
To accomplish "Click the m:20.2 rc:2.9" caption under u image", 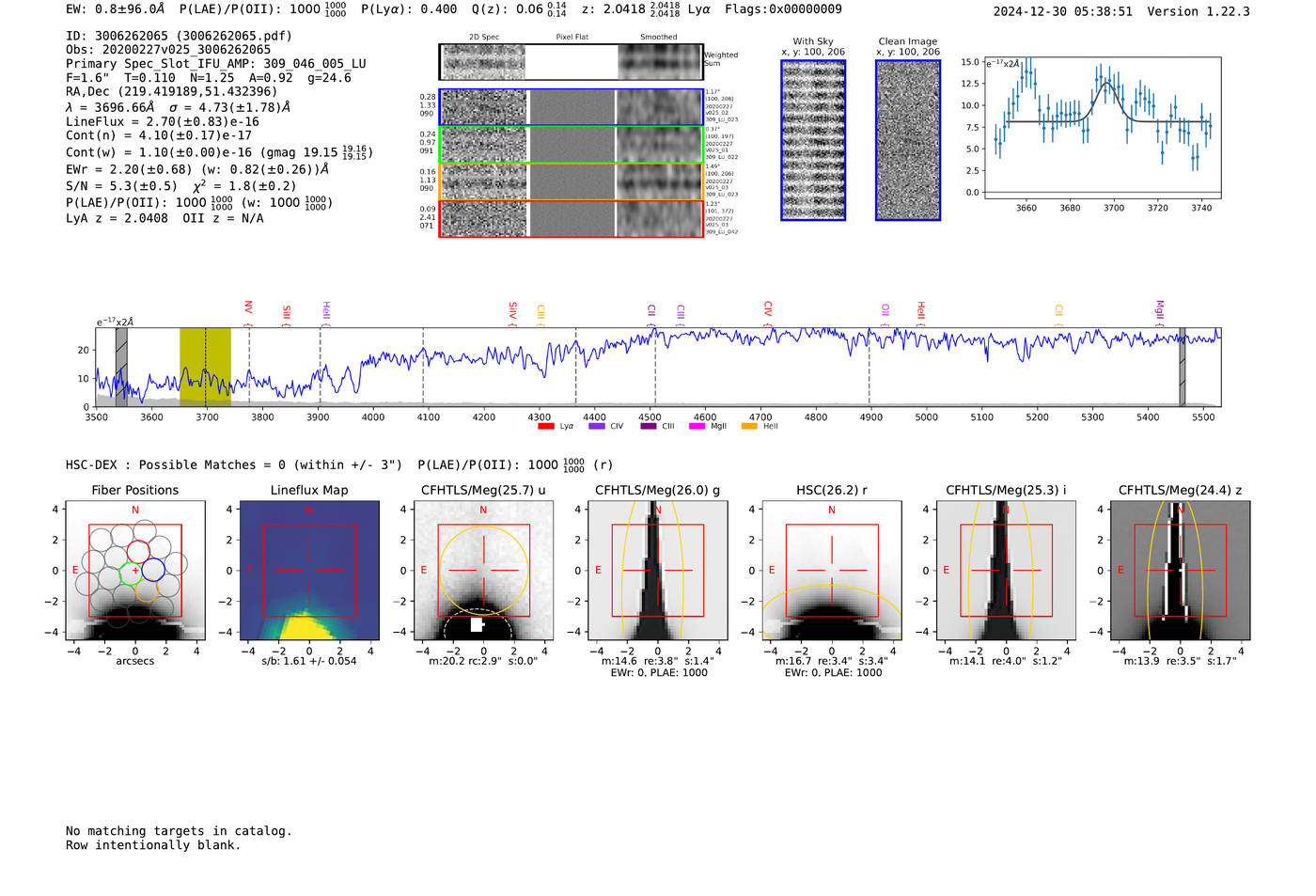I will pyautogui.click(x=483, y=661).
